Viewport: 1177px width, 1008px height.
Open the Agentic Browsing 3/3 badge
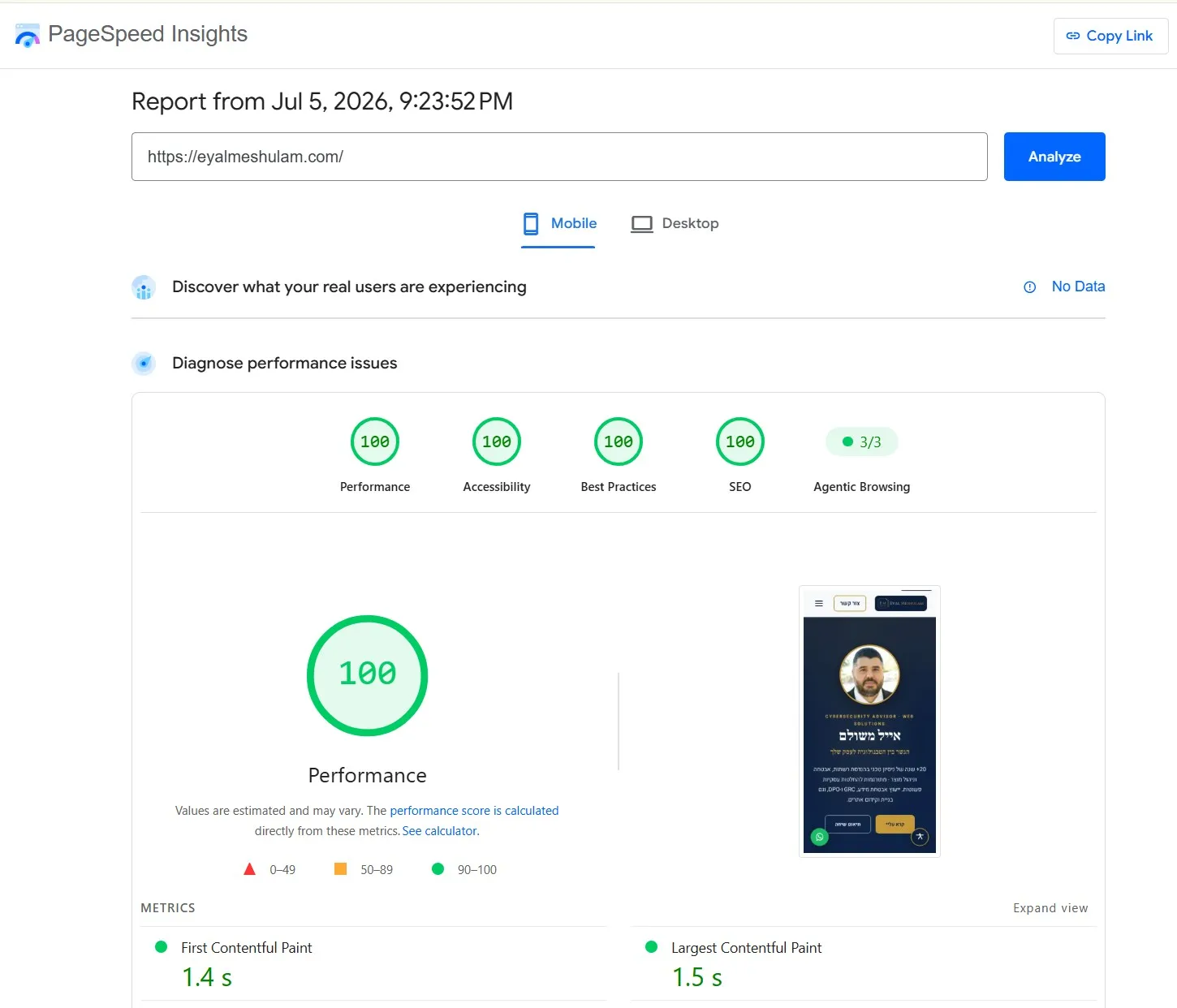(862, 442)
